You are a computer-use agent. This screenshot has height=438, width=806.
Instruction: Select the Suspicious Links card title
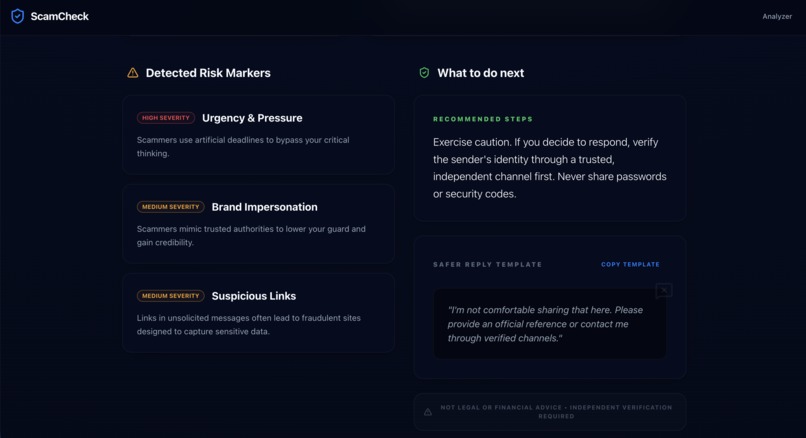pyautogui.click(x=253, y=296)
